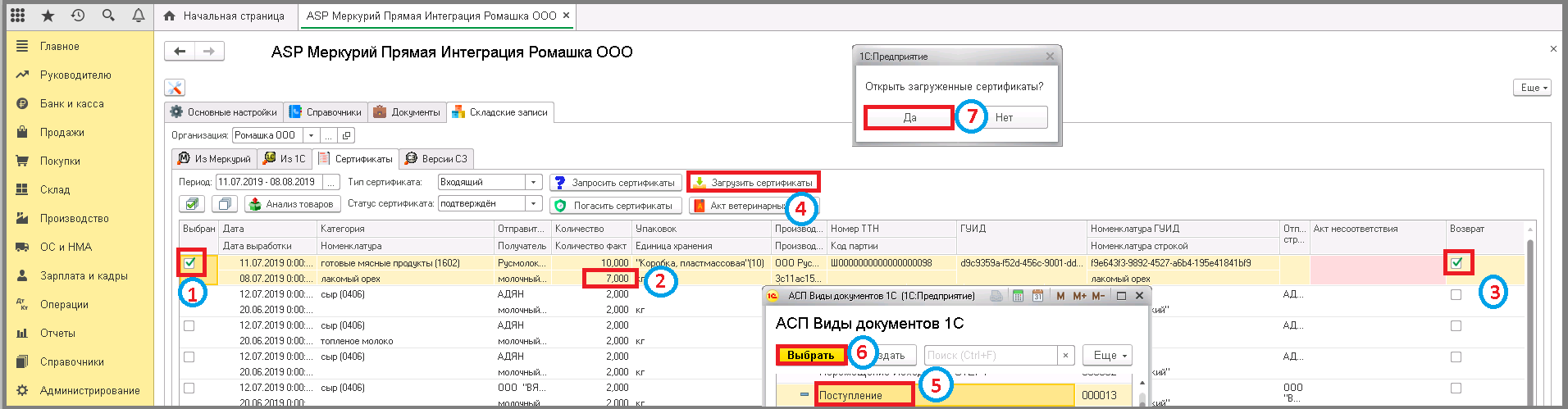Open calendar icon in АСП Виды документов window
1568x409 pixels.
1037,296
